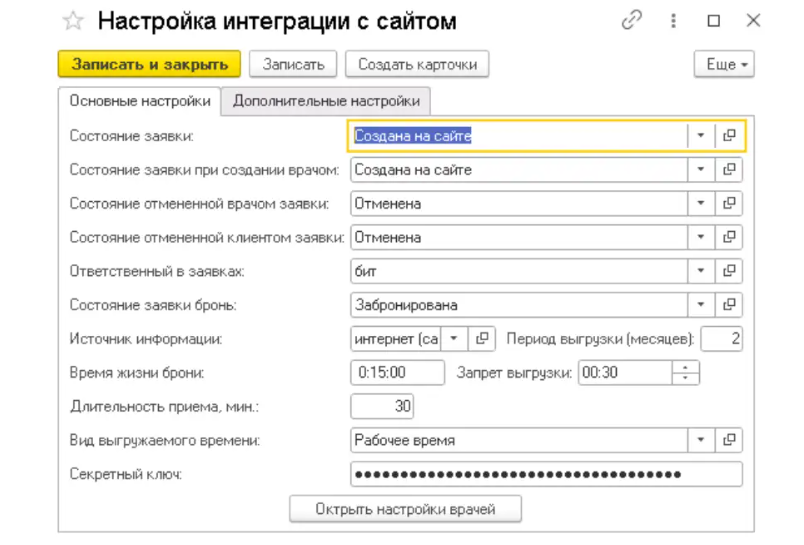Add form to favorites with star icon
This screenshot has width=804, height=545.
73,21
